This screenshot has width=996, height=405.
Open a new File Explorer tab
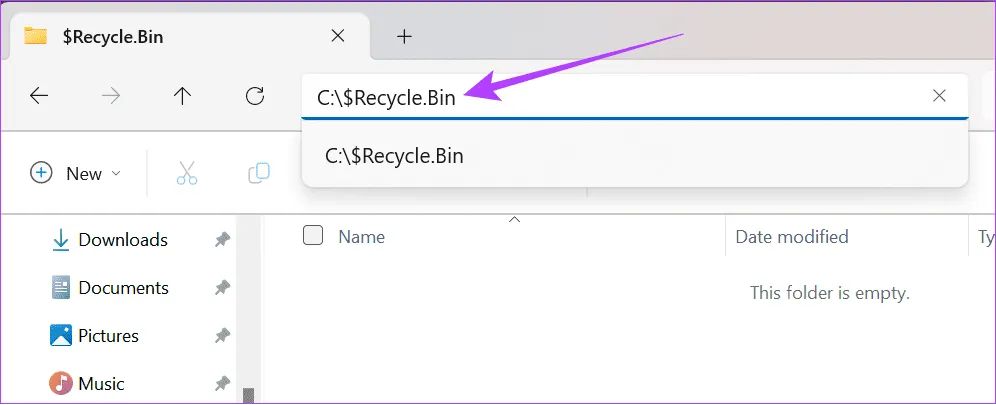[404, 36]
